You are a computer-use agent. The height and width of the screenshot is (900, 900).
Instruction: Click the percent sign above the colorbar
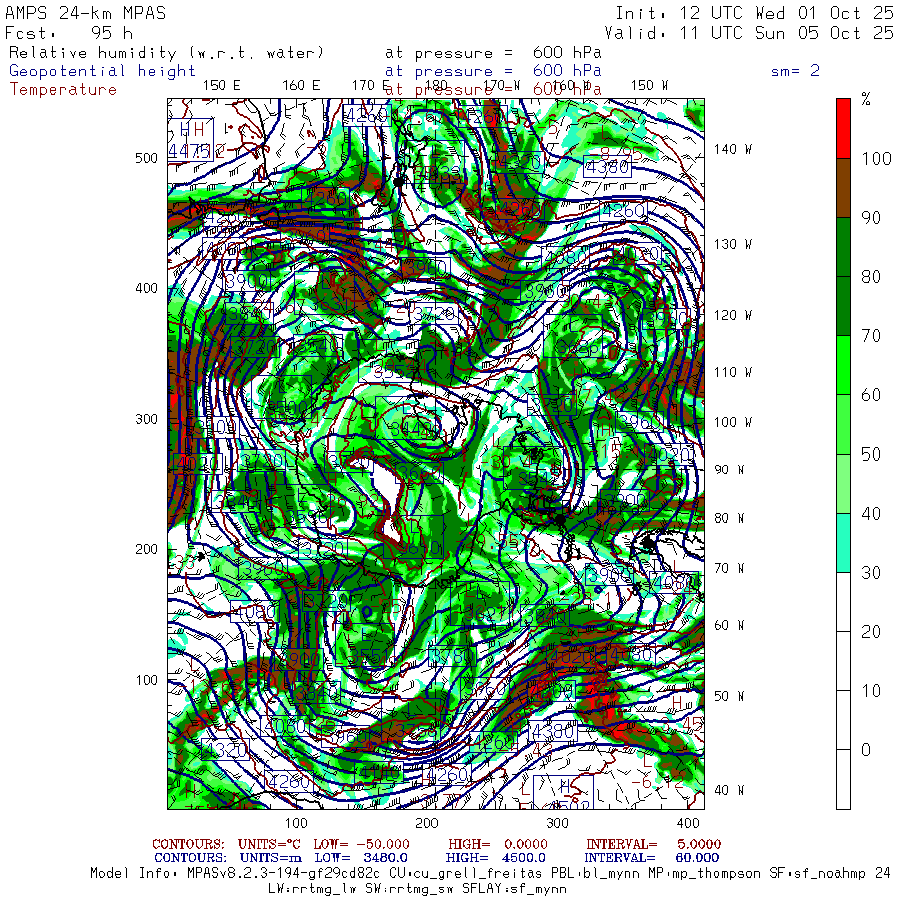point(866,99)
